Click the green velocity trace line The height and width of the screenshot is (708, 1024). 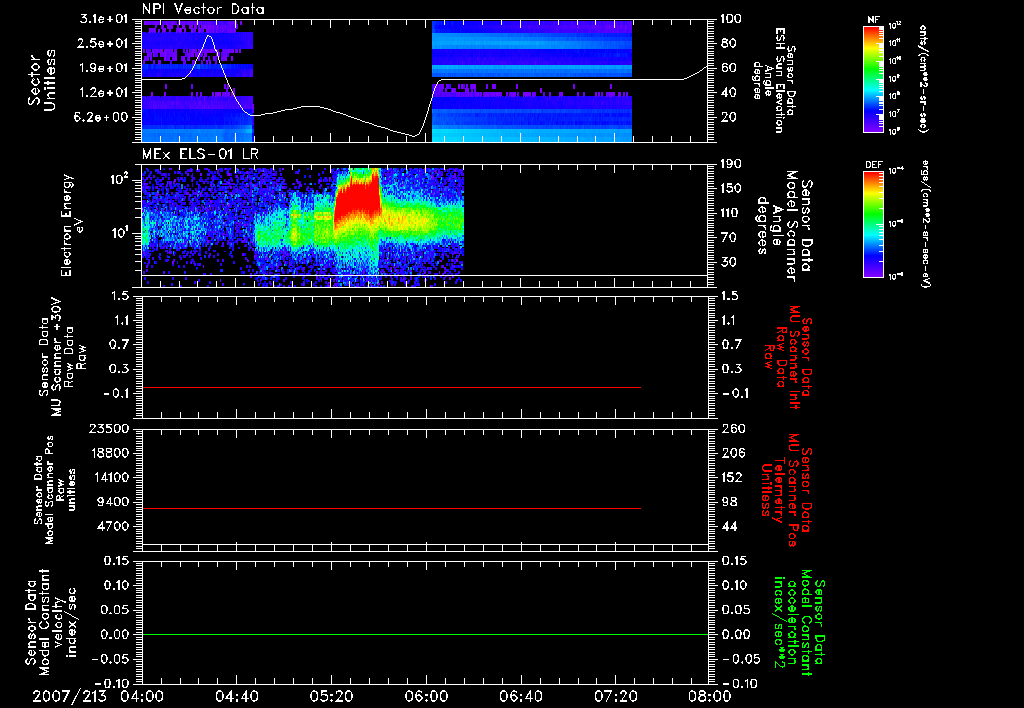pyautogui.click(x=425, y=634)
